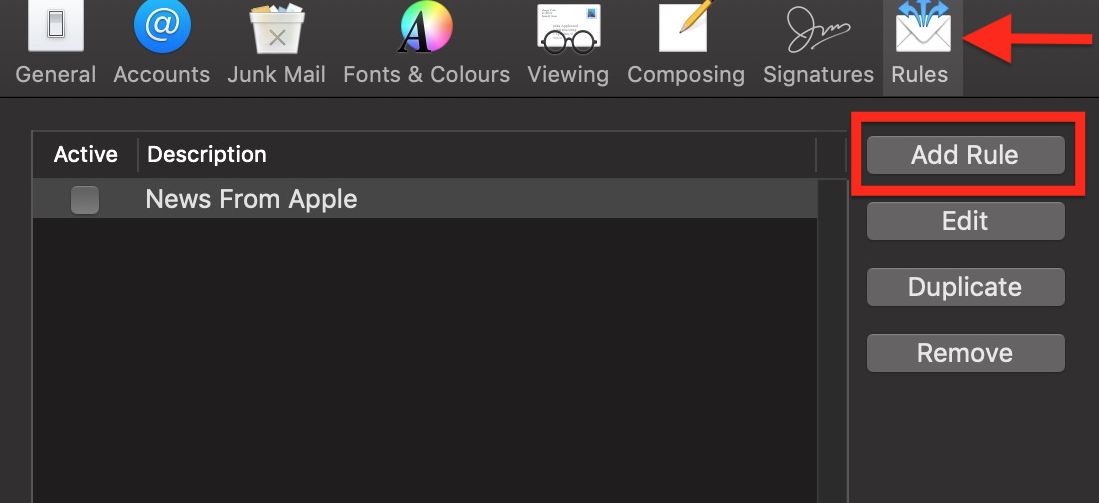Image resolution: width=1099 pixels, height=503 pixels.
Task: Duplicate the selected rule
Action: (x=965, y=287)
